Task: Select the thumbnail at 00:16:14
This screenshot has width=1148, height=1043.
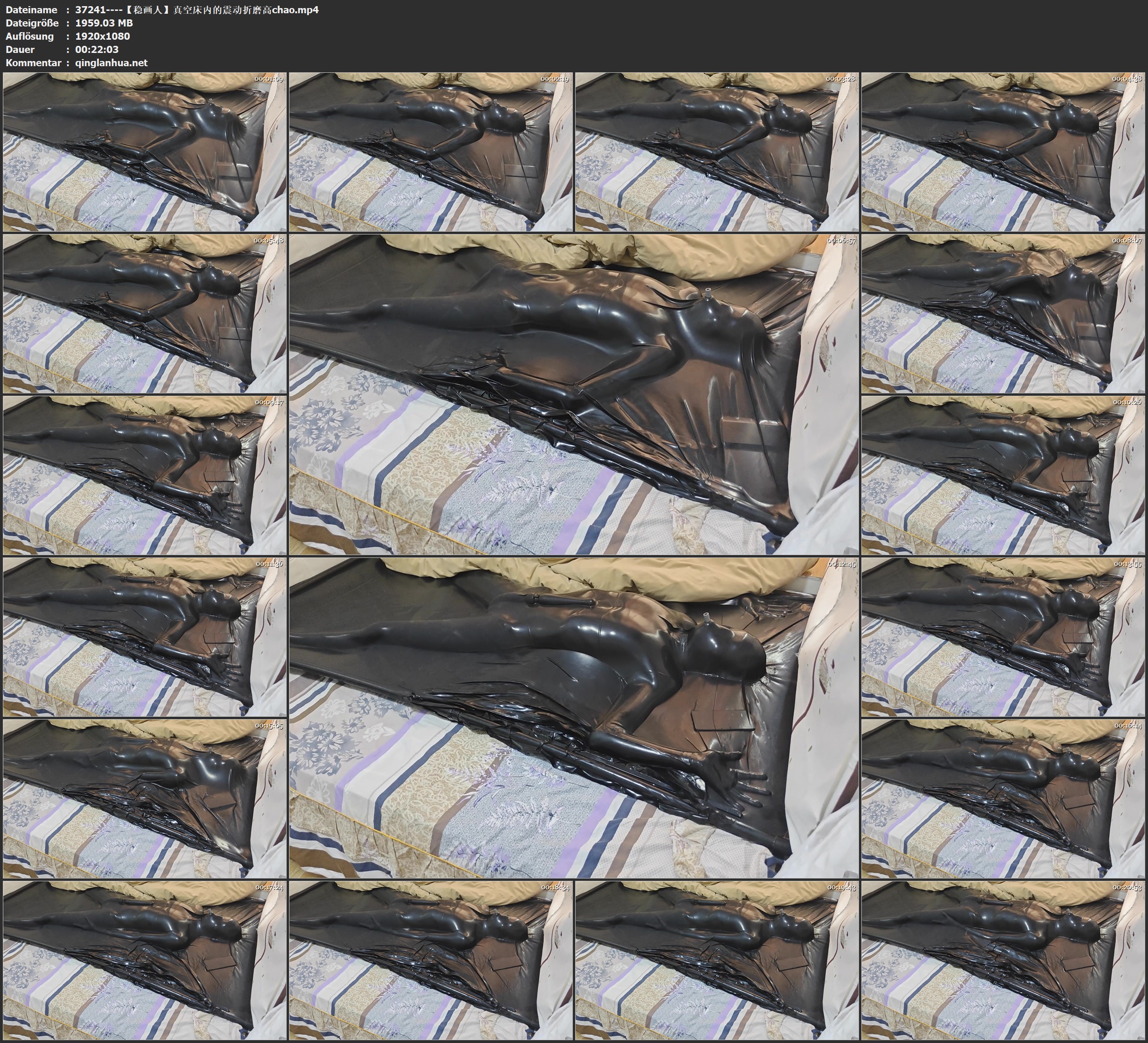Action: [1003, 799]
